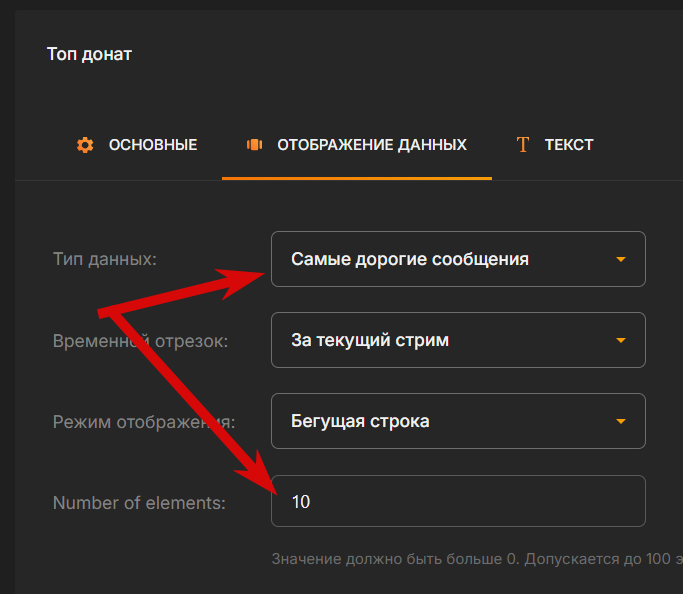The width and height of the screenshot is (683, 594).
Task: Click the hint text about allowed values
Action: pos(477,559)
